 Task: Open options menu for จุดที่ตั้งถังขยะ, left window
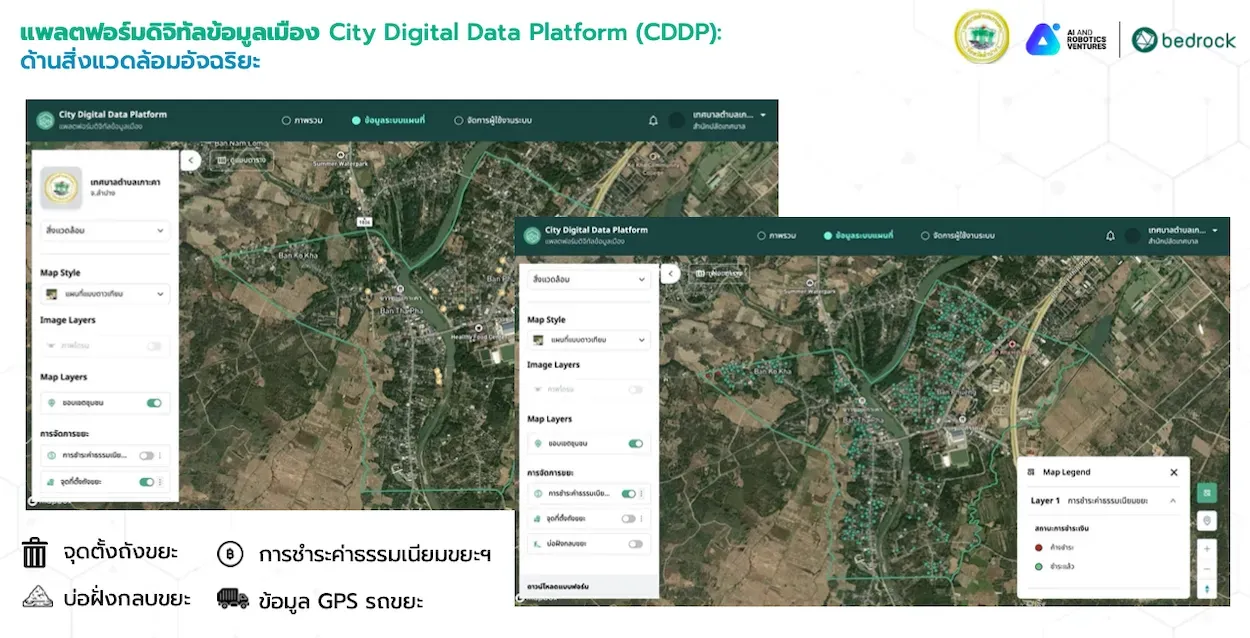pyautogui.click(x=160, y=482)
